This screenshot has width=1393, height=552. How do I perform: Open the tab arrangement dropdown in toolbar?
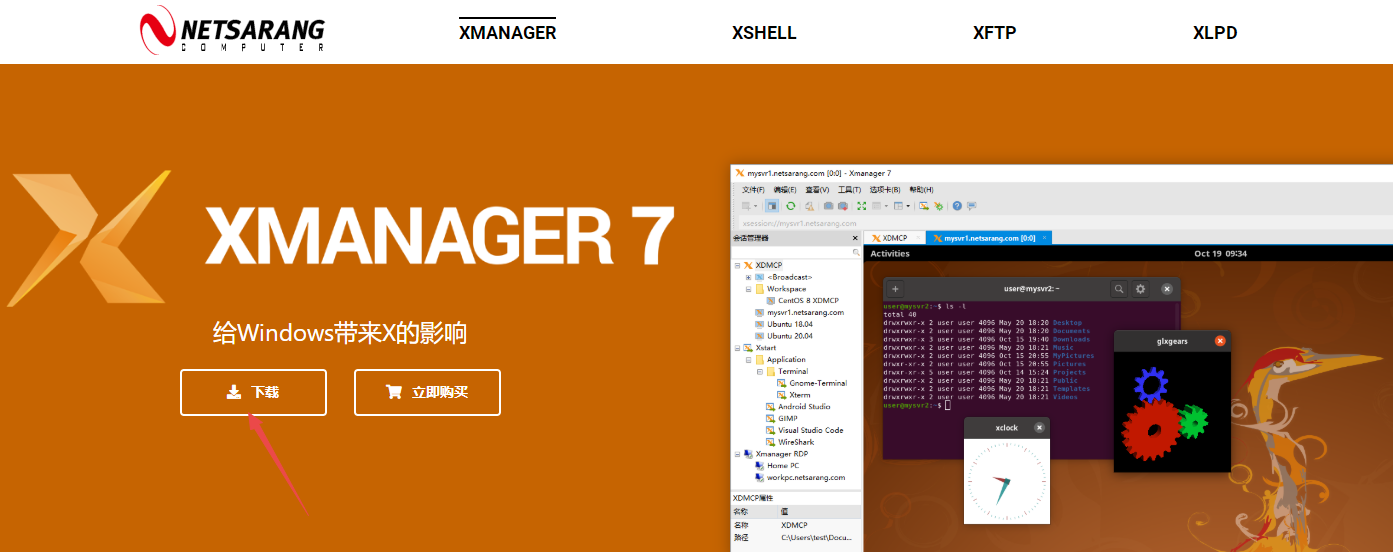click(x=887, y=206)
